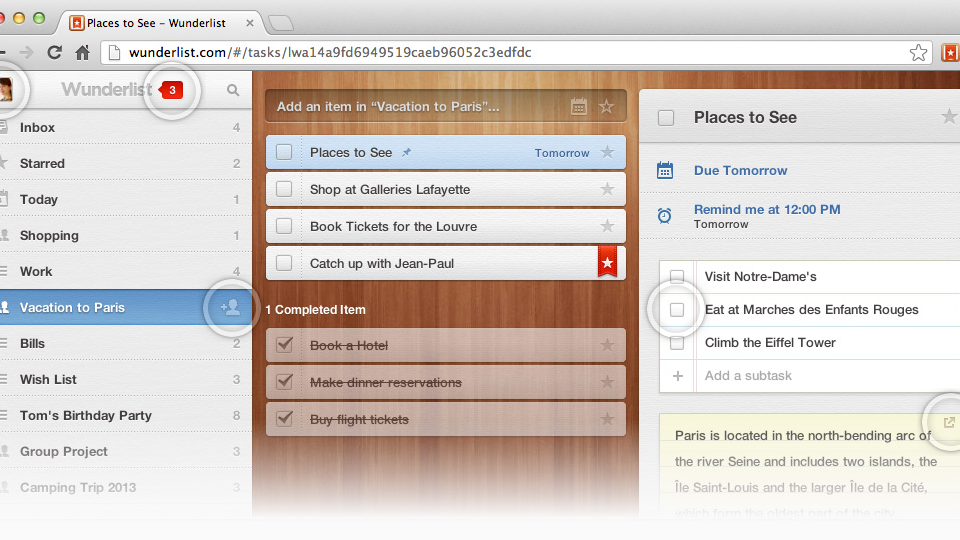This screenshot has width=960, height=540.
Task: Uncheck the Book a Hotel completed item
Action: 284,345
